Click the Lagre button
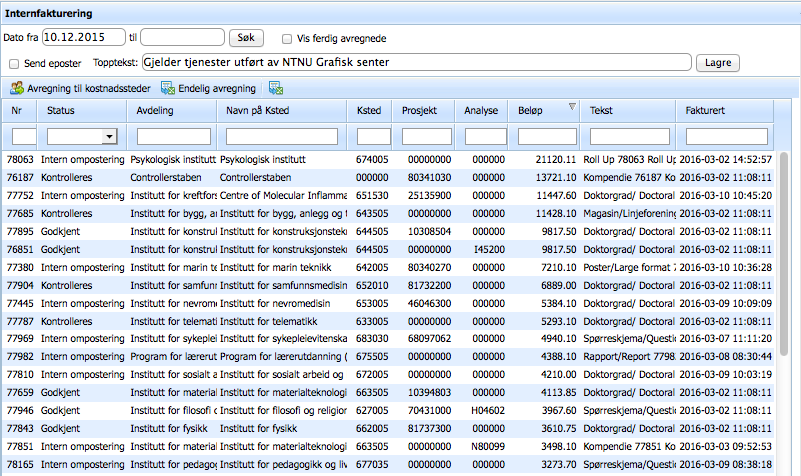 tap(718, 63)
